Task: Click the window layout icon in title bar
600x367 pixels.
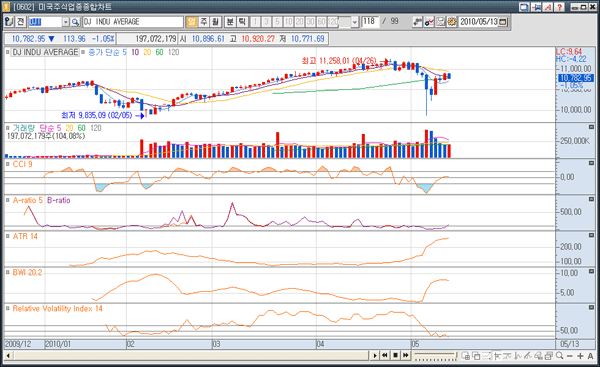Action: tap(524, 7)
